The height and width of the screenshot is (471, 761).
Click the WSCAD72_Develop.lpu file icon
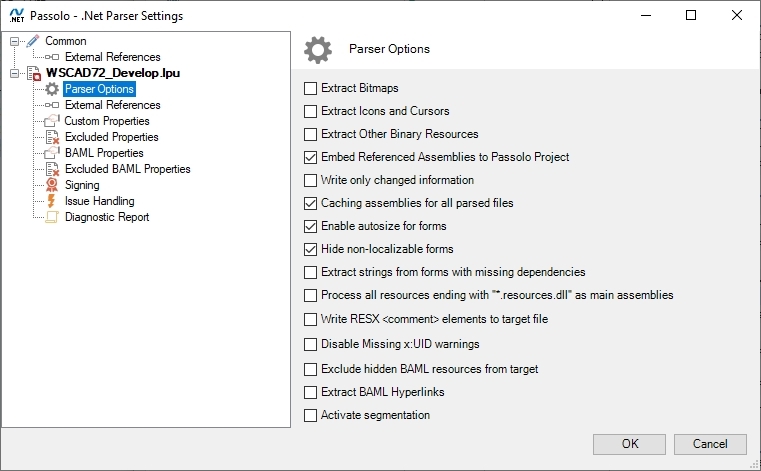click(33, 73)
